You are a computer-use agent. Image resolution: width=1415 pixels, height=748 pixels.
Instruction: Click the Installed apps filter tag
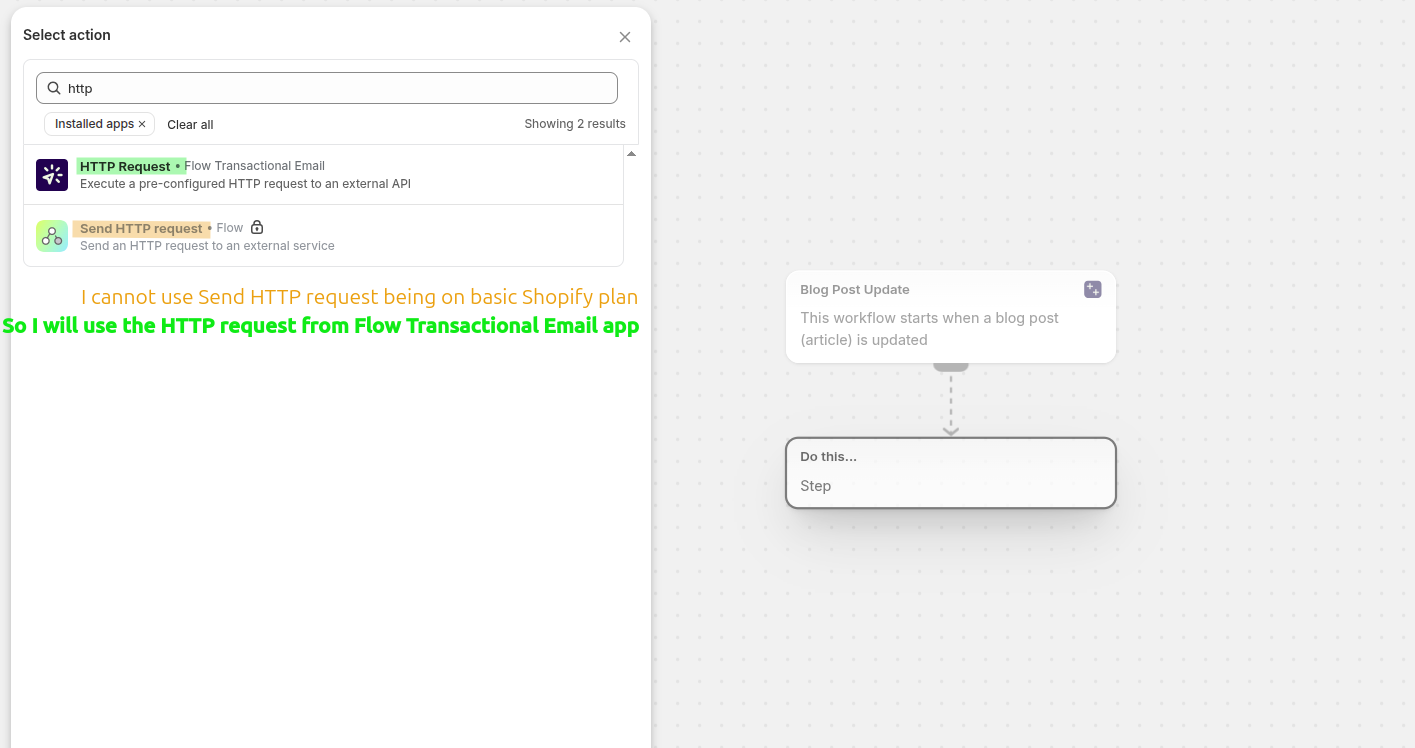point(99,124)
